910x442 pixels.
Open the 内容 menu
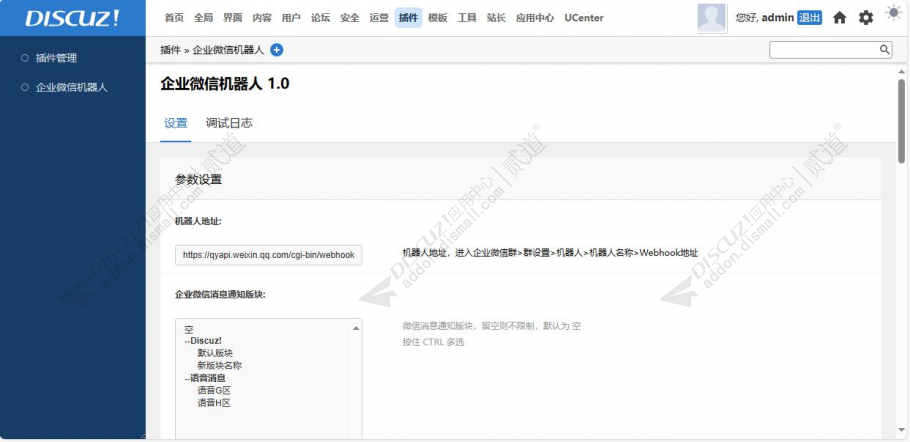click(x=262, y=18)
